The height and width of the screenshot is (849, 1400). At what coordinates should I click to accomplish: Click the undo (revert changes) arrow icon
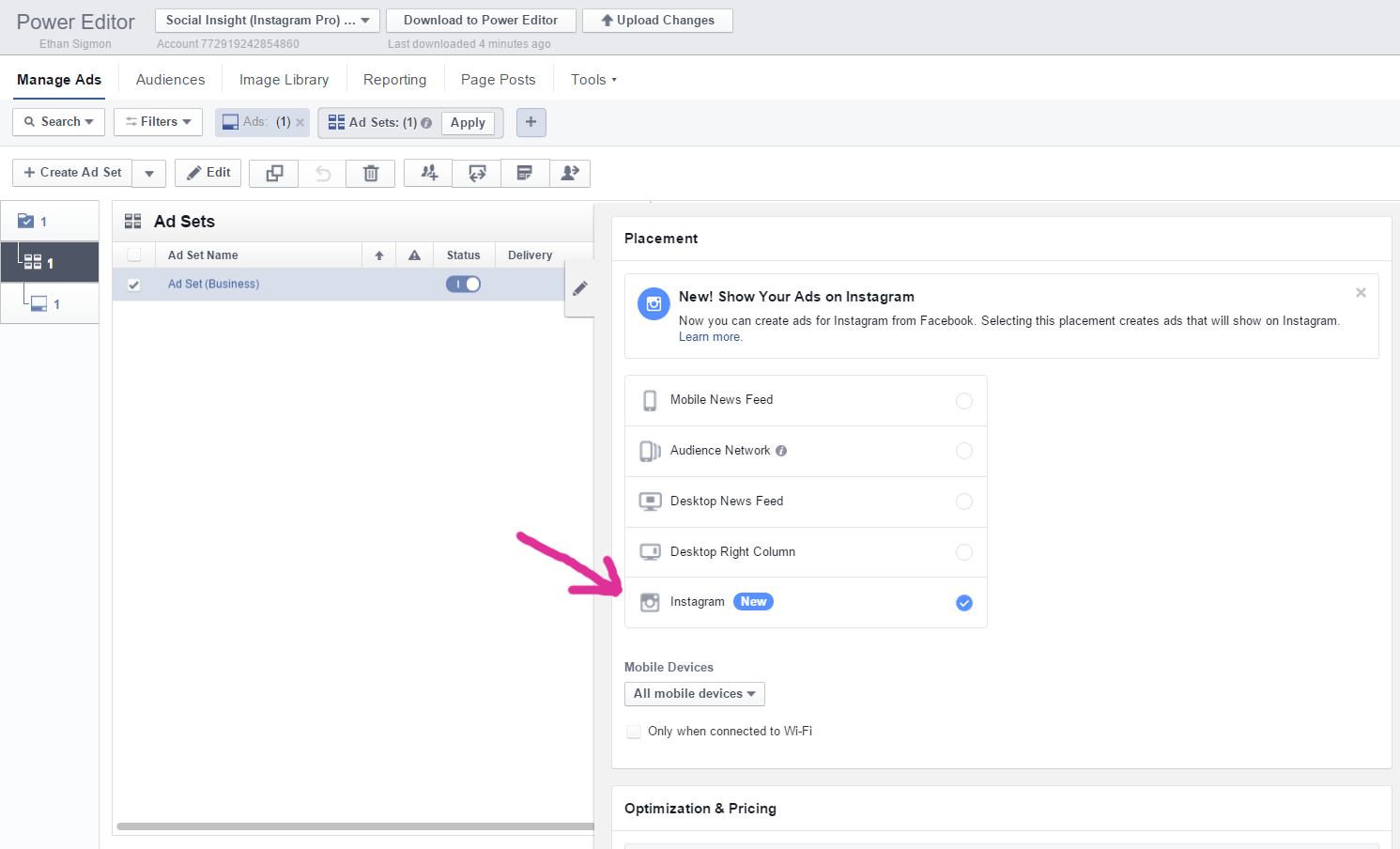point(323,173)
